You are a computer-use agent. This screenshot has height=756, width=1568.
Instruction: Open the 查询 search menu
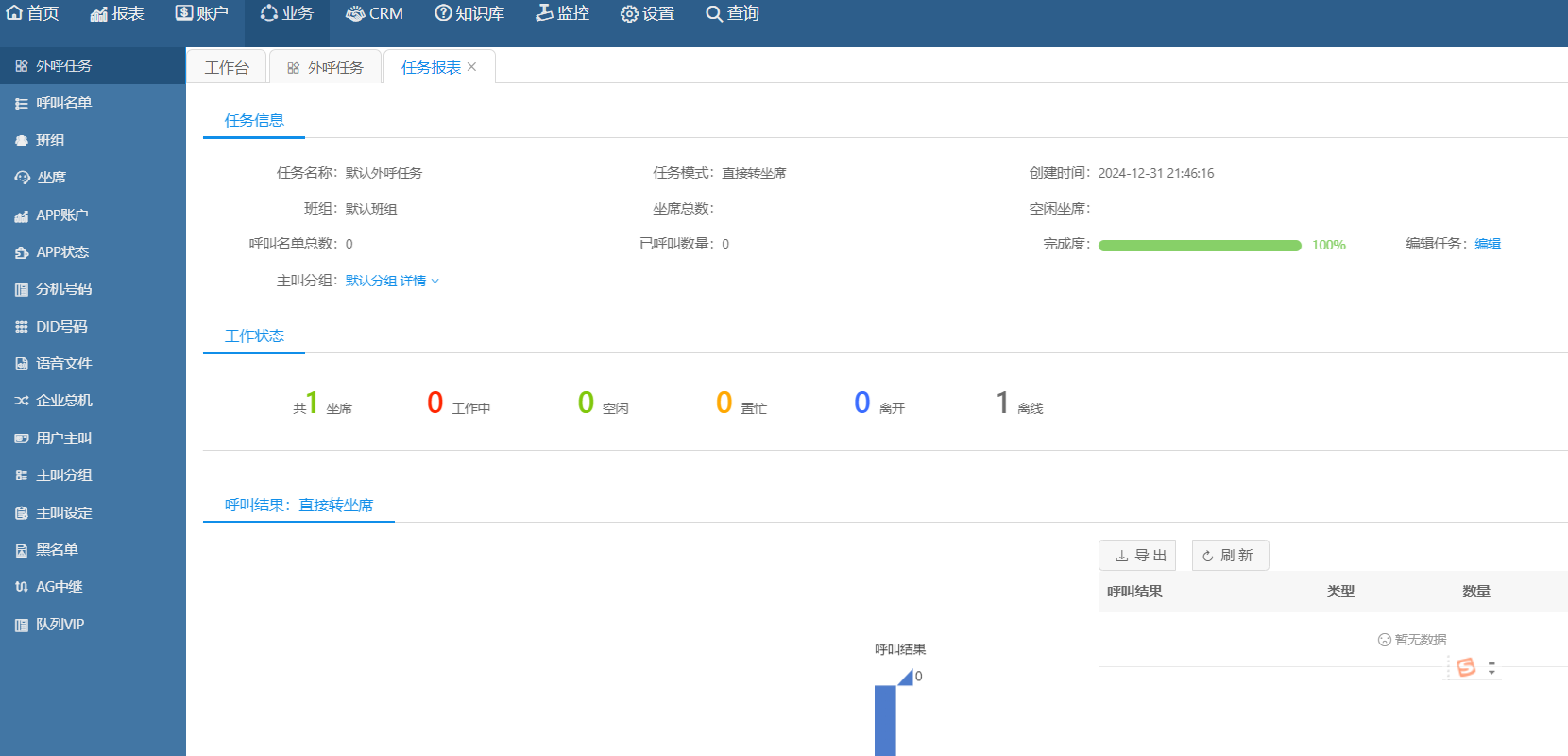click(x=732, y=13)
